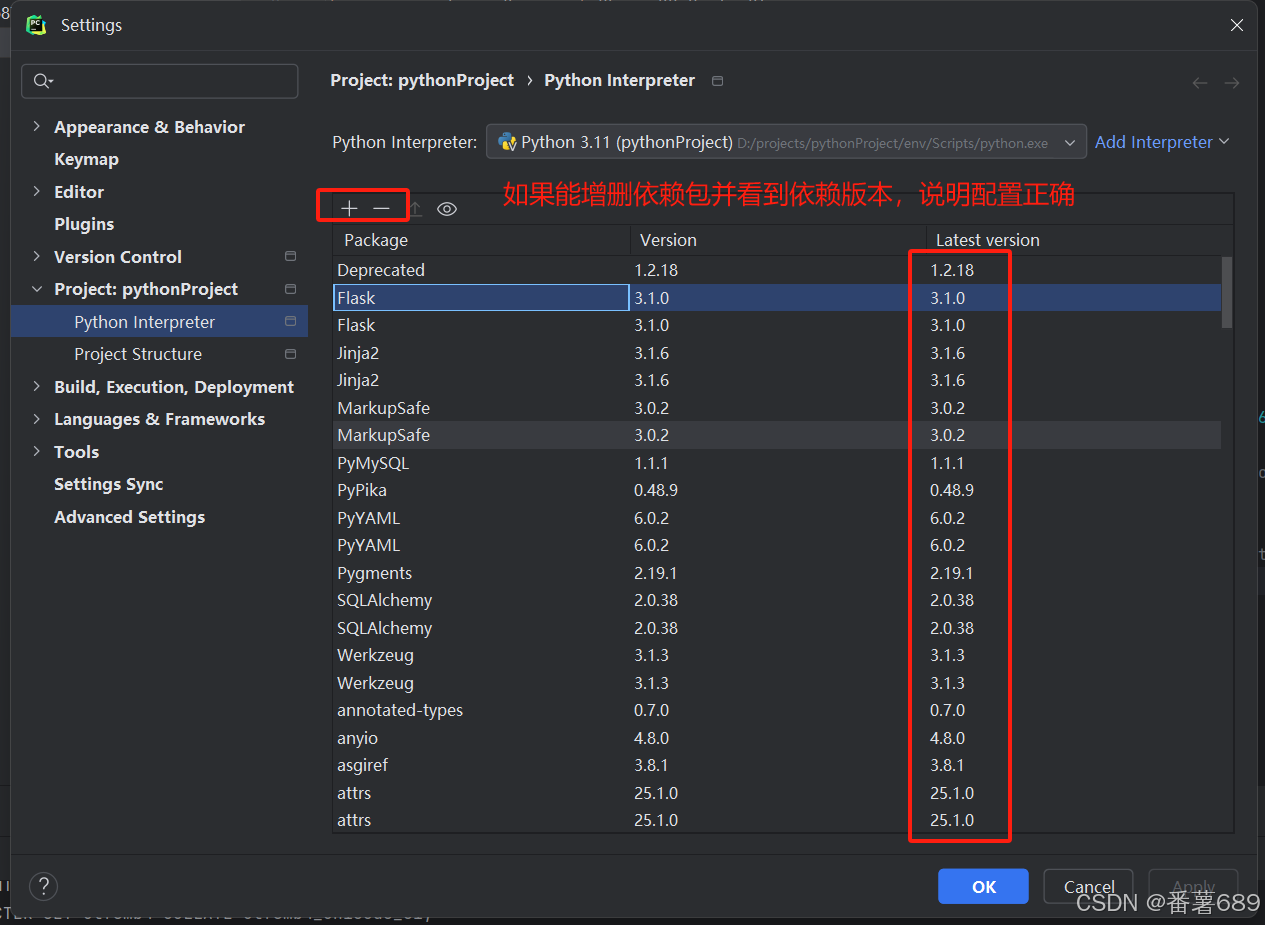Screen dimensions: 1265x925
Task: Click project-level icon beside Project: pythonProject
Action: 290,289
